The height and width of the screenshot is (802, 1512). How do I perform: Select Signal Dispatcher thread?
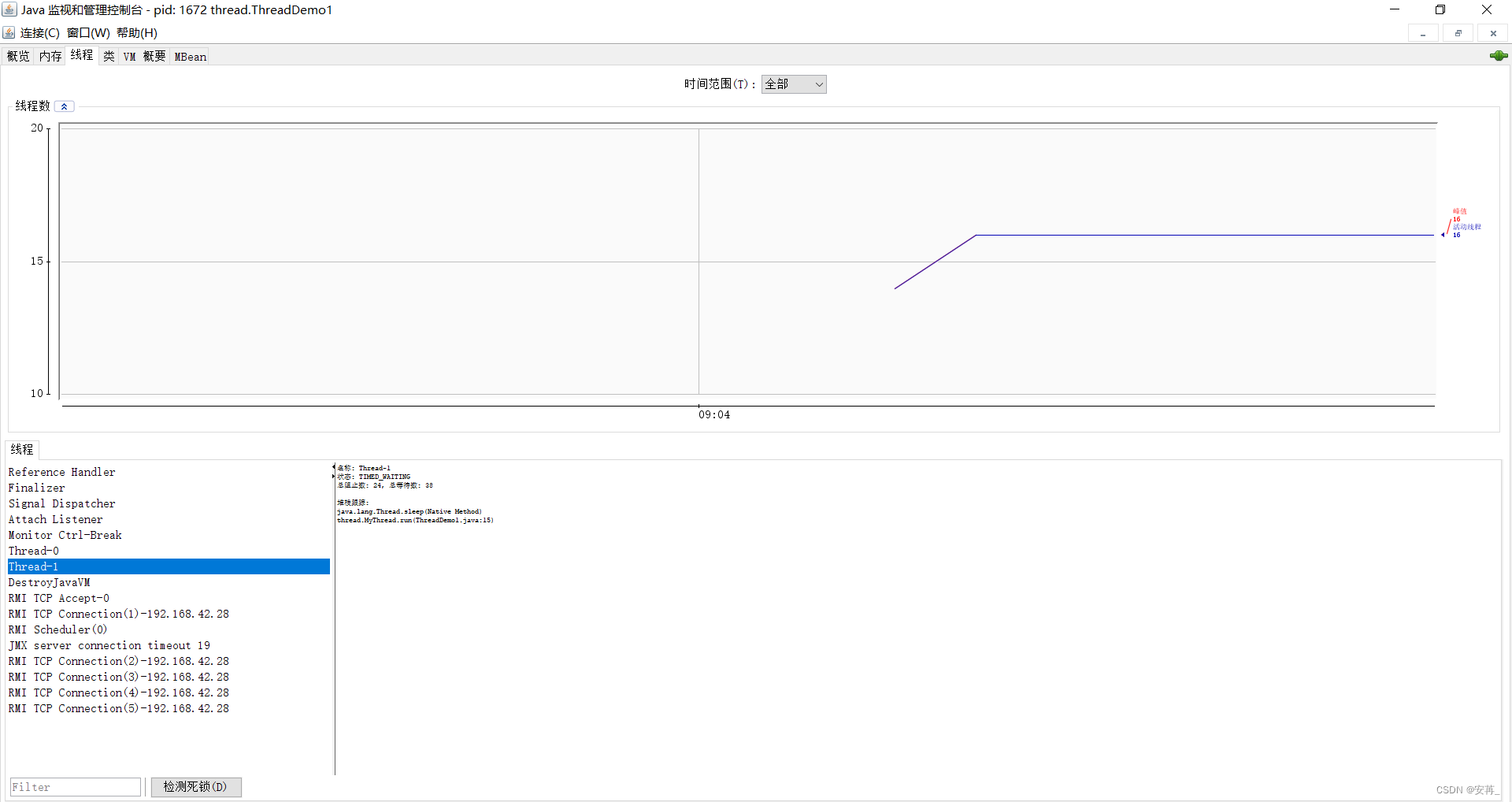tap(169, 503)
